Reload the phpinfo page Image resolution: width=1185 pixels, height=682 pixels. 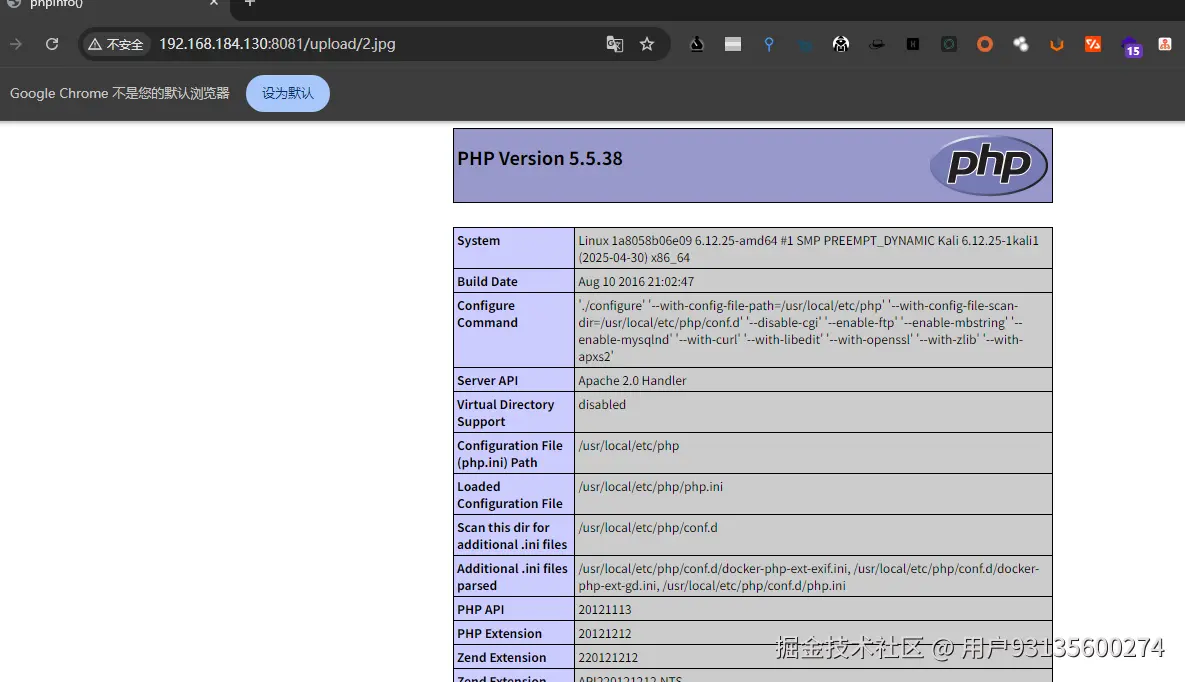point(51,44)
